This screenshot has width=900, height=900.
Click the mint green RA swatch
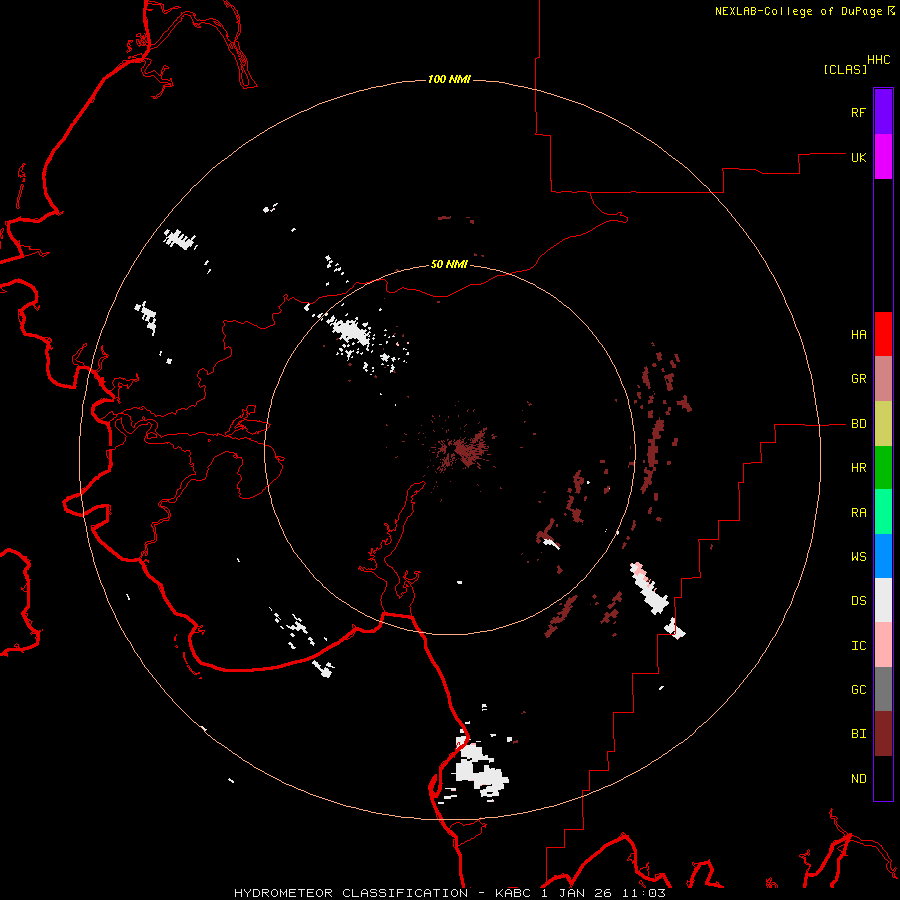tap(883, 512)
